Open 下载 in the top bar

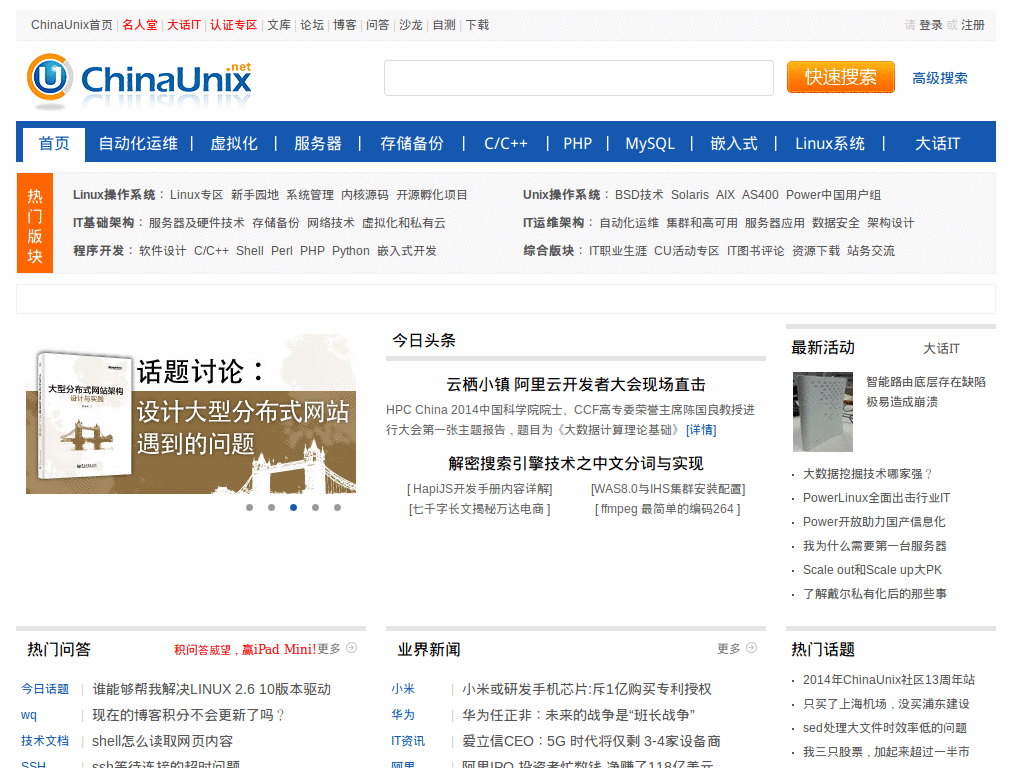click(x=477, y=25)
